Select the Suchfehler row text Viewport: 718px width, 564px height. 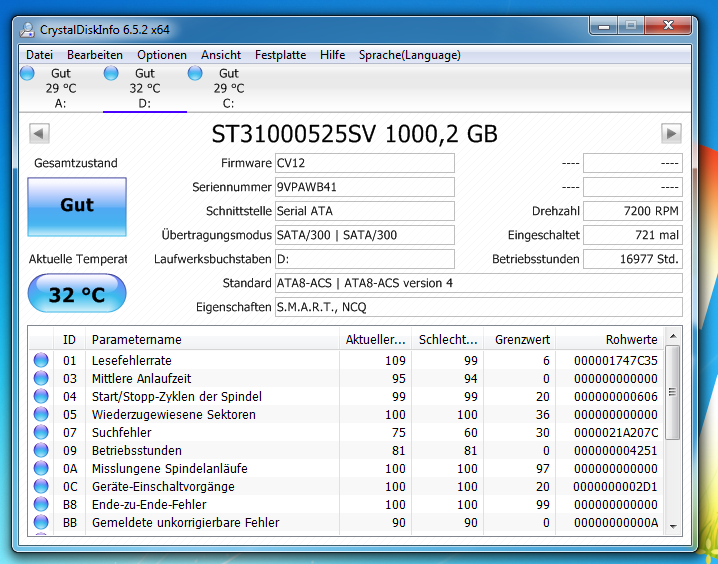point(121,433)
